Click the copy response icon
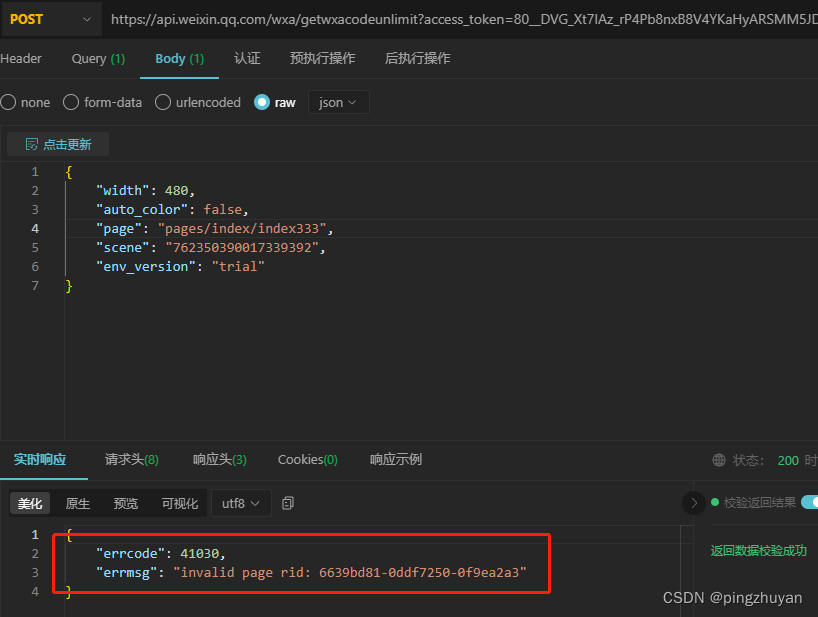The width and height of the screenshot is (818, 617). click(288, 503)
